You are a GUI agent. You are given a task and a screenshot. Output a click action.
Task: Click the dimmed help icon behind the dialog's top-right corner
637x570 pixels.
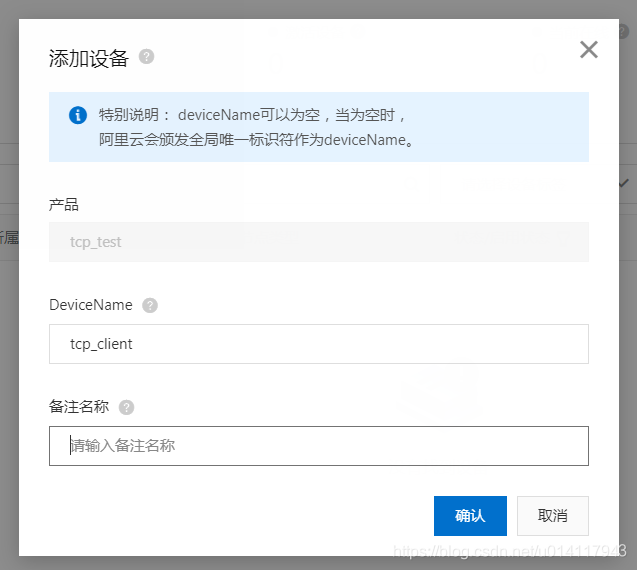pyautogui.click(x=624, y=31)
